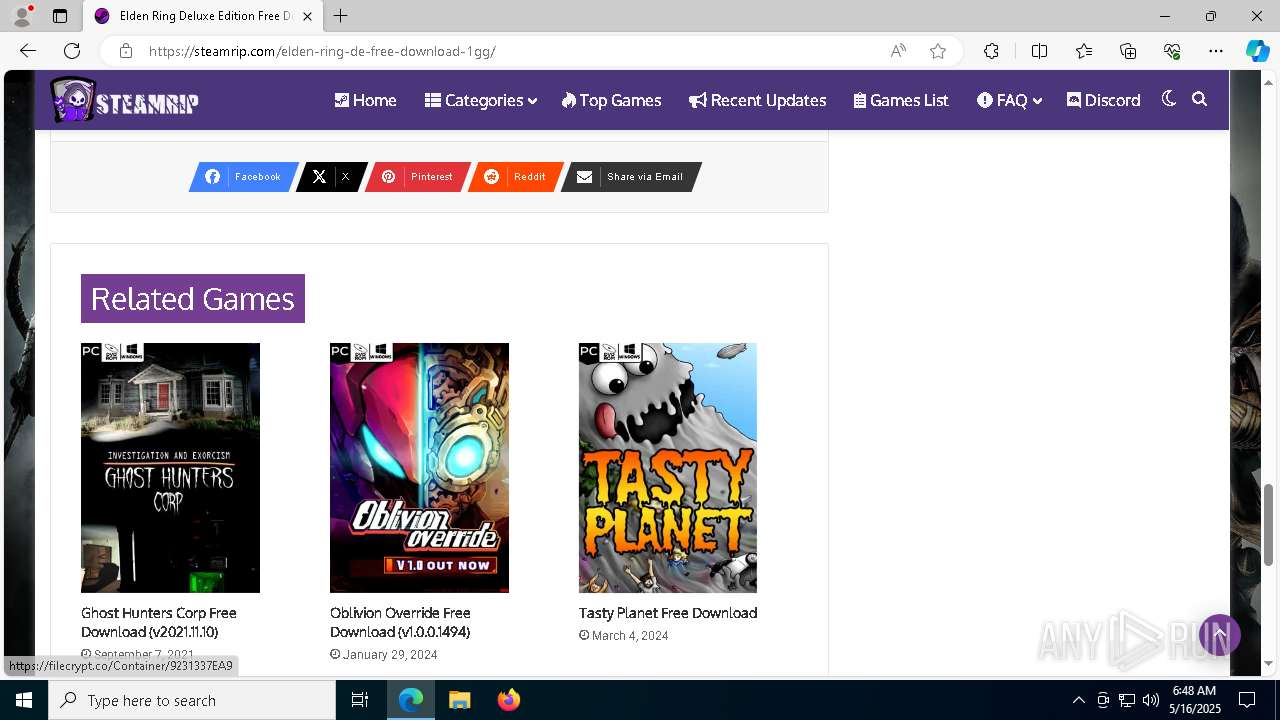Open Copilot sidebar icon
Screen dimensions: 1280x720
click(x=1257, y=51)
